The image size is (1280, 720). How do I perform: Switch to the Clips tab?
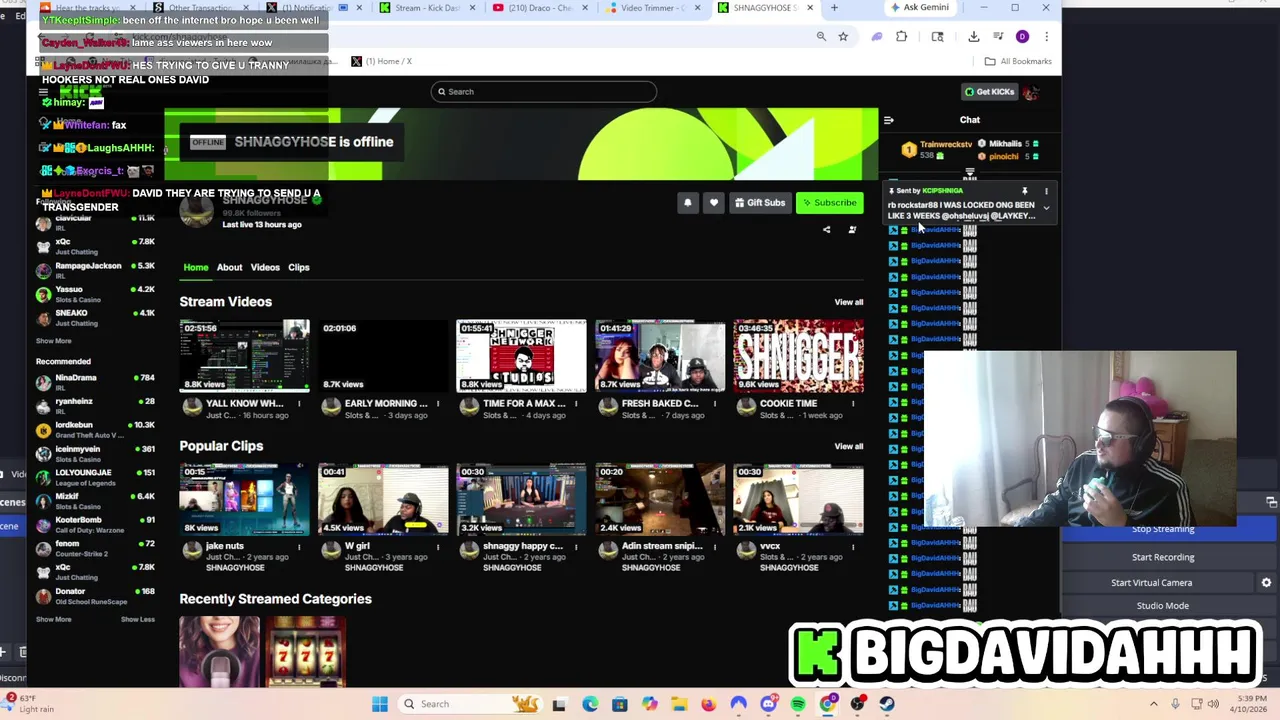coord(299,268)
